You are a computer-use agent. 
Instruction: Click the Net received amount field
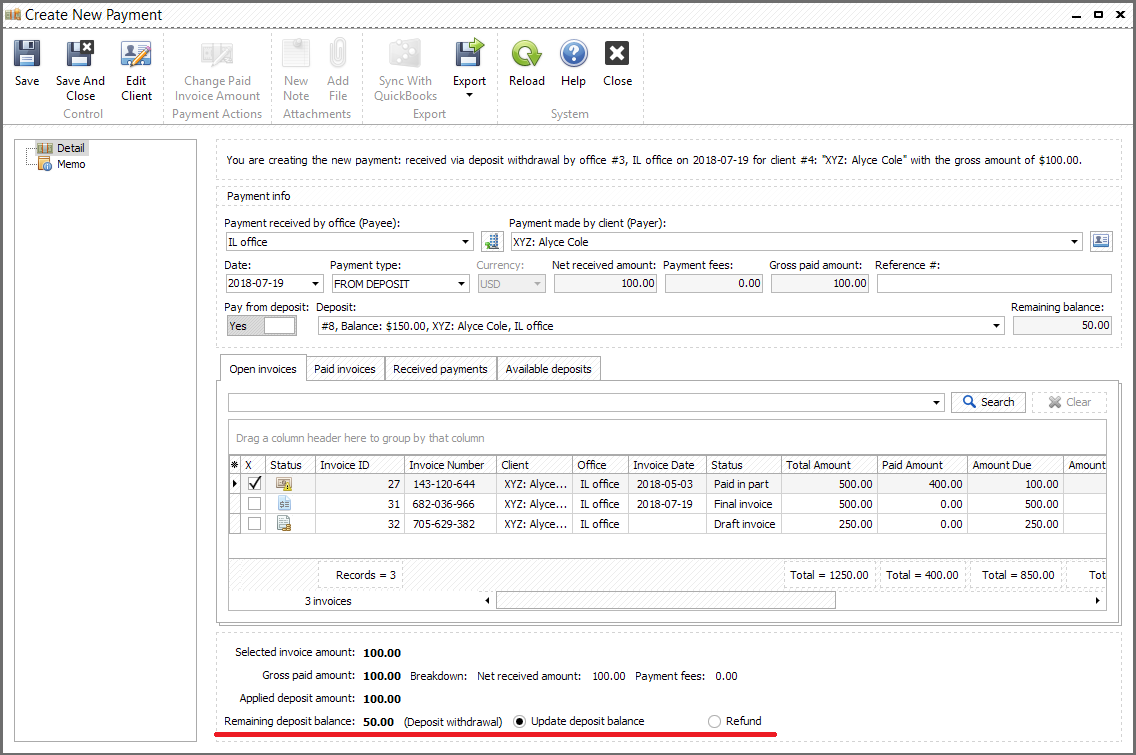pos(606,284)
